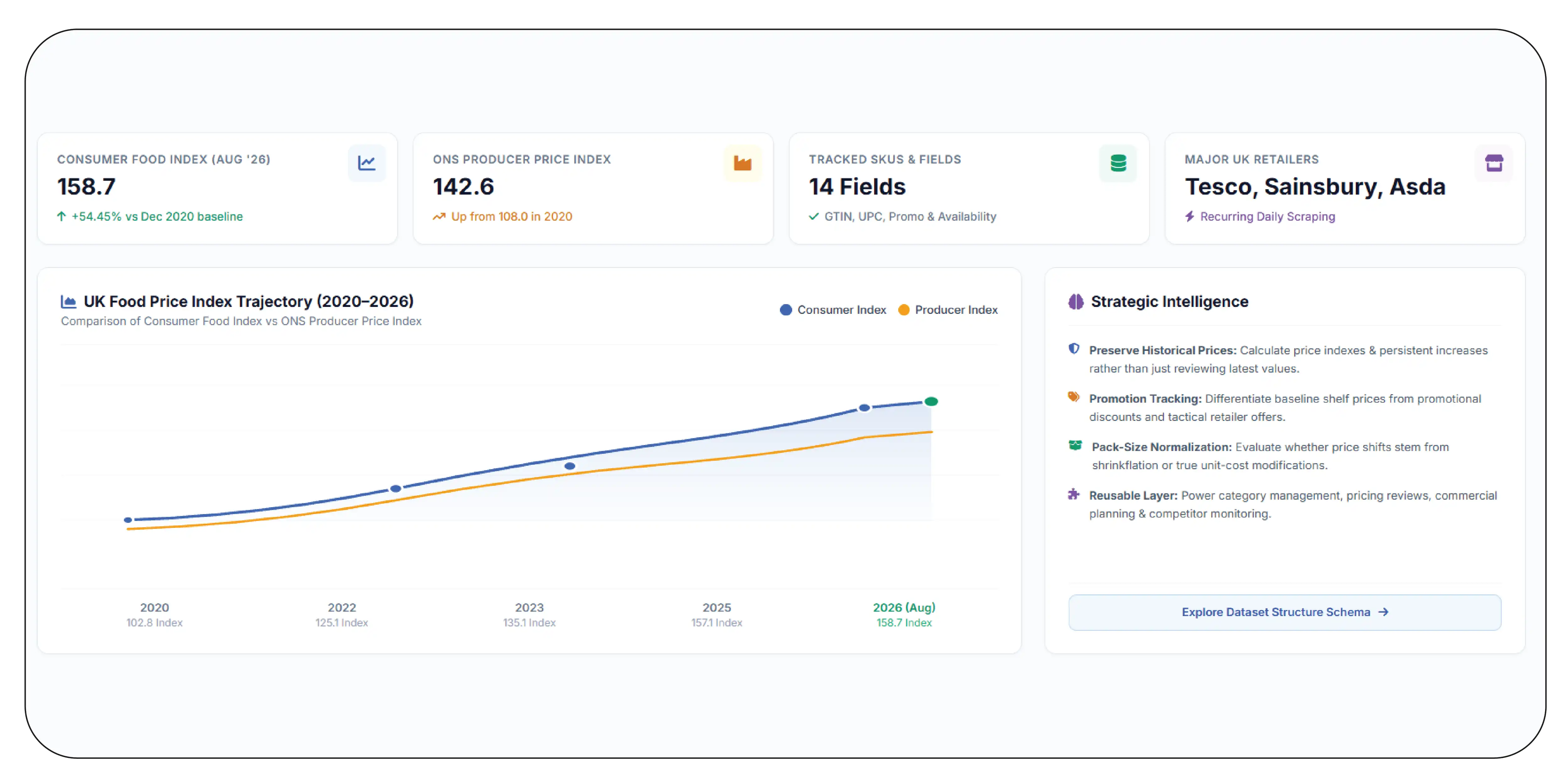The image size is (1568, 778).
Task: Click the 2023 consumer index data point
Action: pyautogui.click(x=570, y=466)
